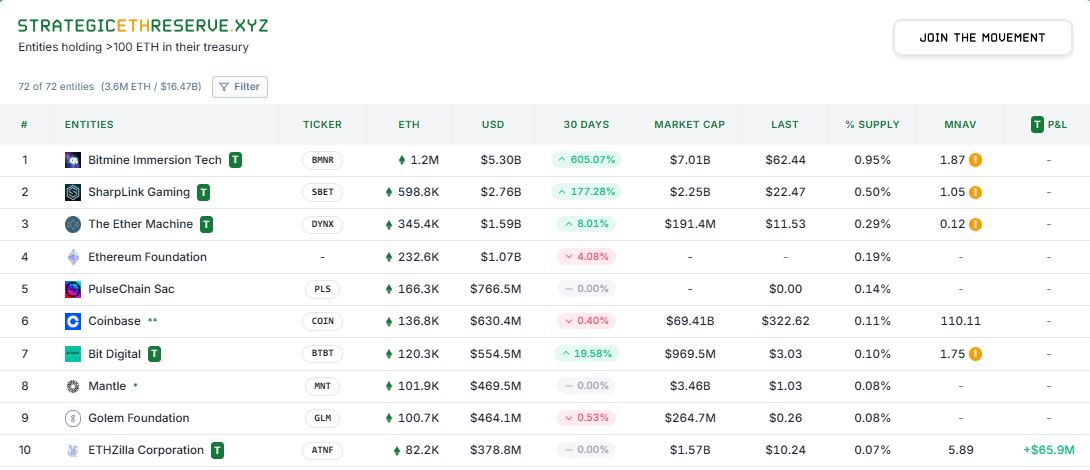Screen dimensions: 1090x470
Task: Sort by the 30 Days column header
Action: pos(586,125)
